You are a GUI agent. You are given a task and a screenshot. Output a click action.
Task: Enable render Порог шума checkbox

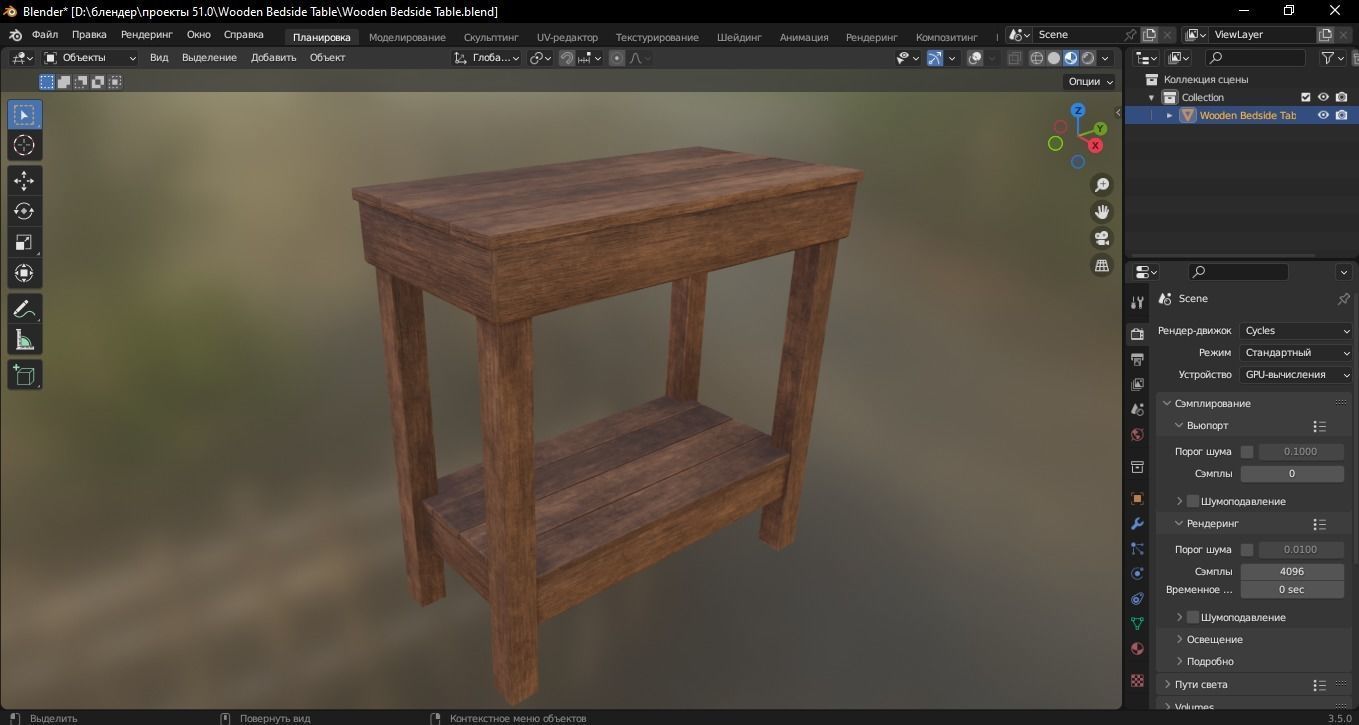pyautogui.click(x=1247, y=550)
